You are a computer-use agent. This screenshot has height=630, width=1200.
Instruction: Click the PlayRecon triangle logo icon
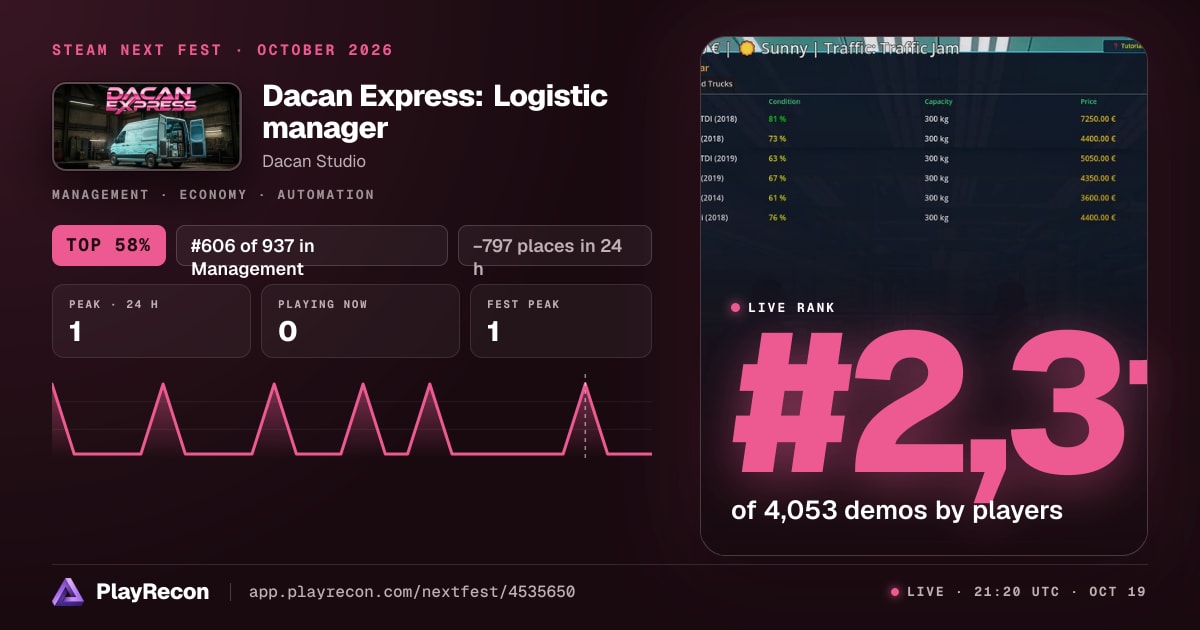(68, 592)
